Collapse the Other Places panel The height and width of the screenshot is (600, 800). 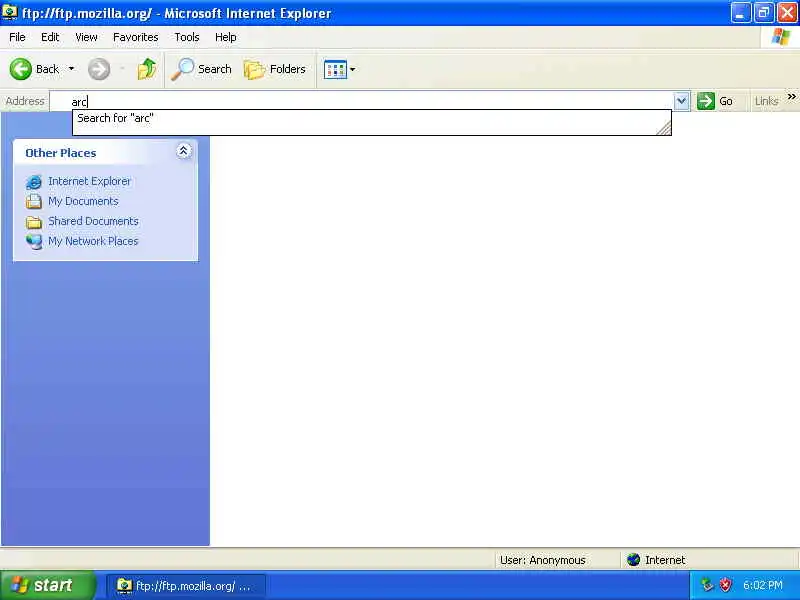coord(183,151)
